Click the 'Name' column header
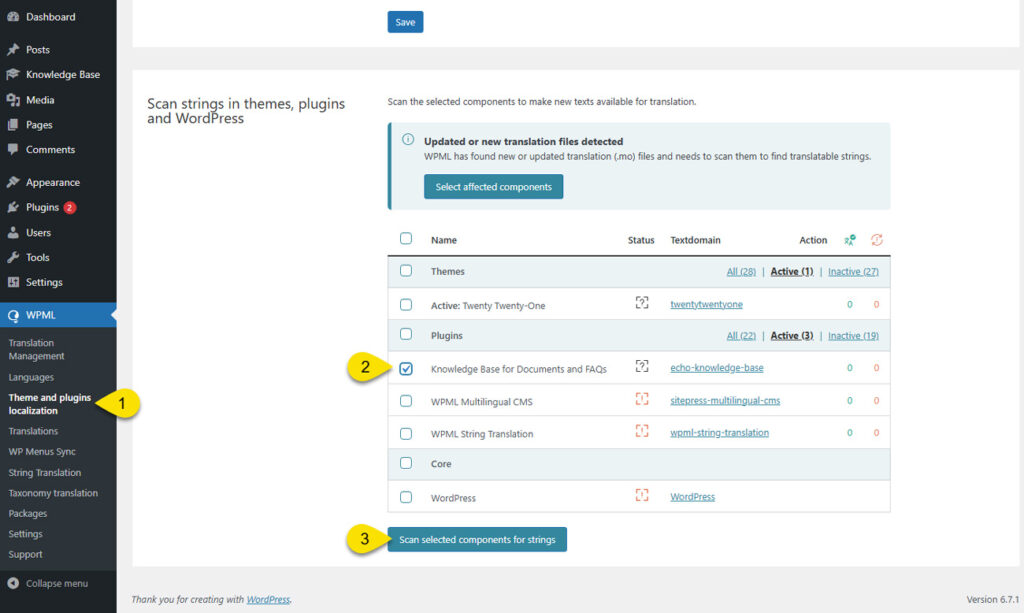 [443, 240]
